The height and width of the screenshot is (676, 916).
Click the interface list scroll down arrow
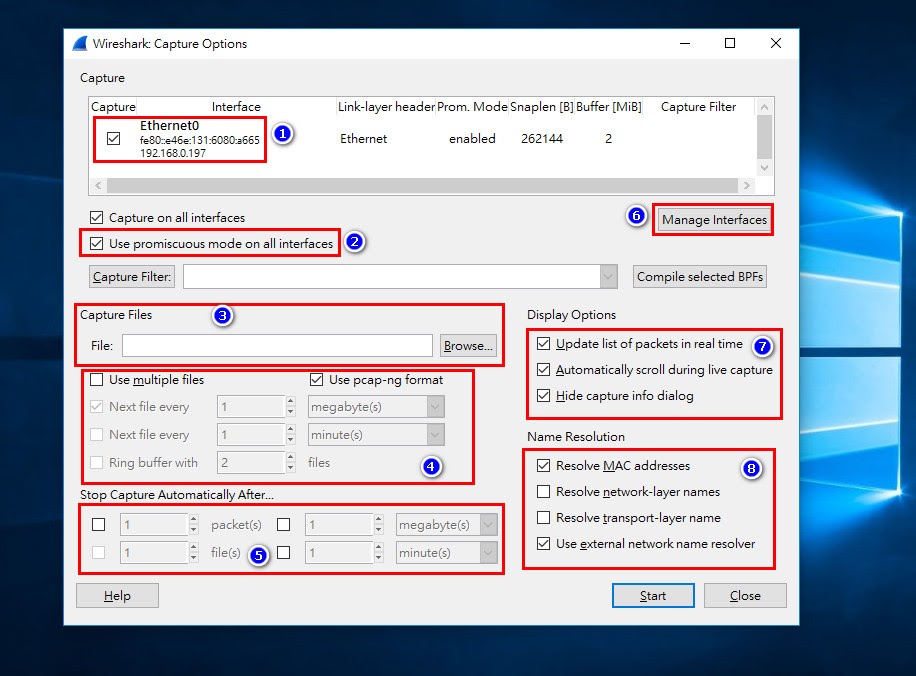coord(764,168)
